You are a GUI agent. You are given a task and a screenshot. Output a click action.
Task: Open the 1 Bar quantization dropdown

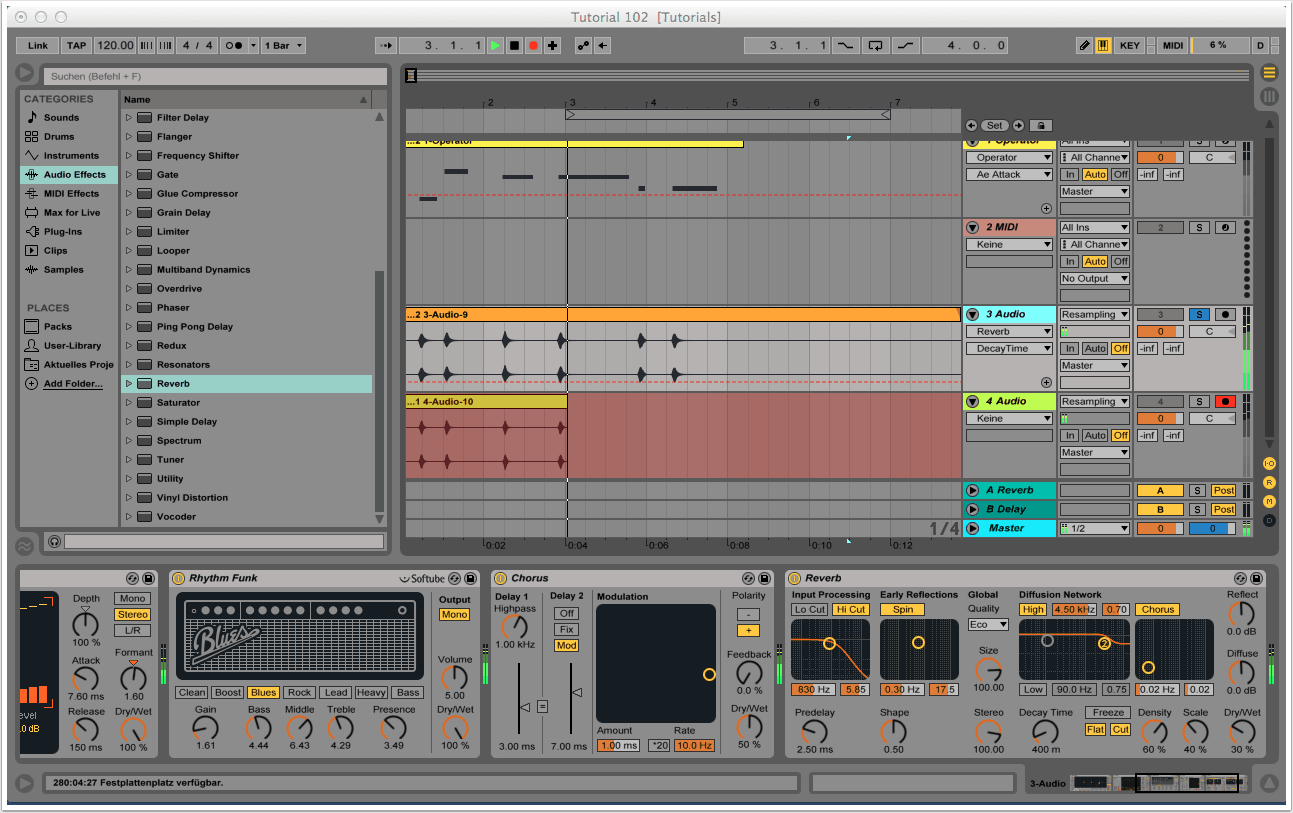[x=284, y=45]
